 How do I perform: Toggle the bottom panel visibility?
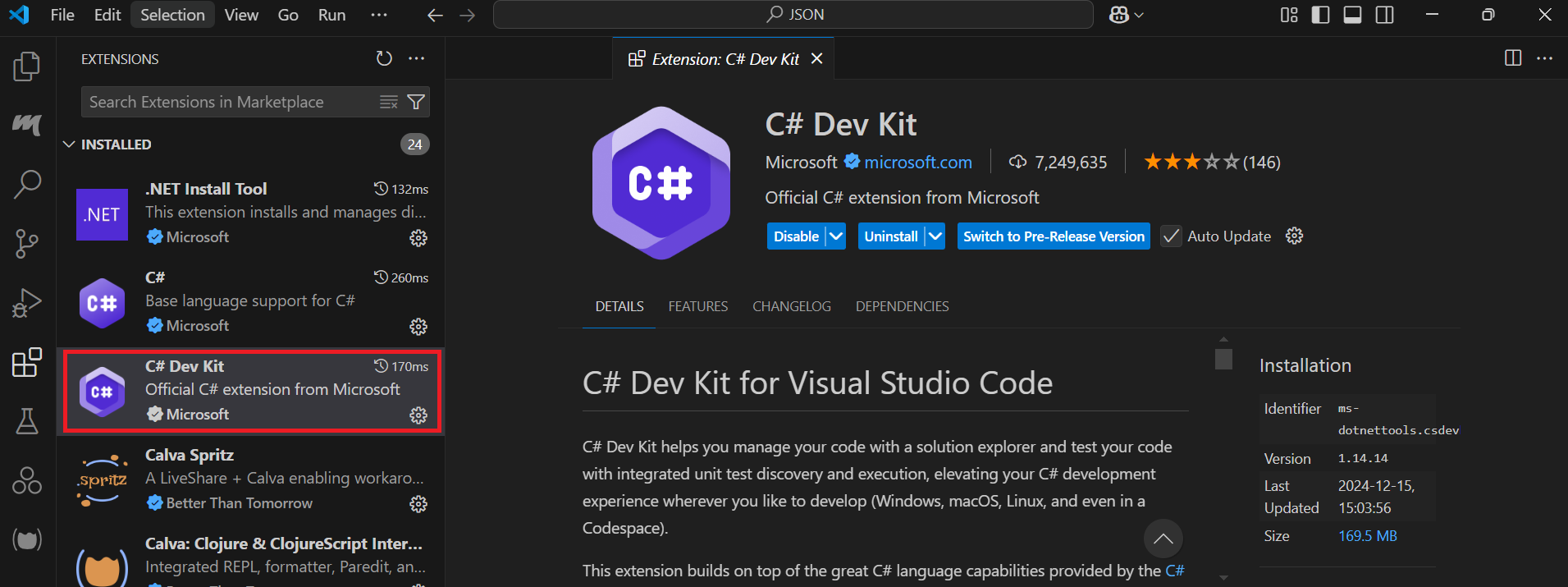pos(1352,15)
